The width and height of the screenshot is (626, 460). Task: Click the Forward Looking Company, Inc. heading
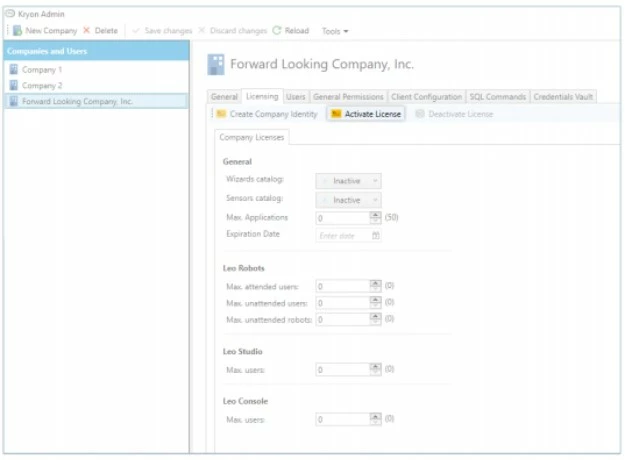click(x=322, y=64)
